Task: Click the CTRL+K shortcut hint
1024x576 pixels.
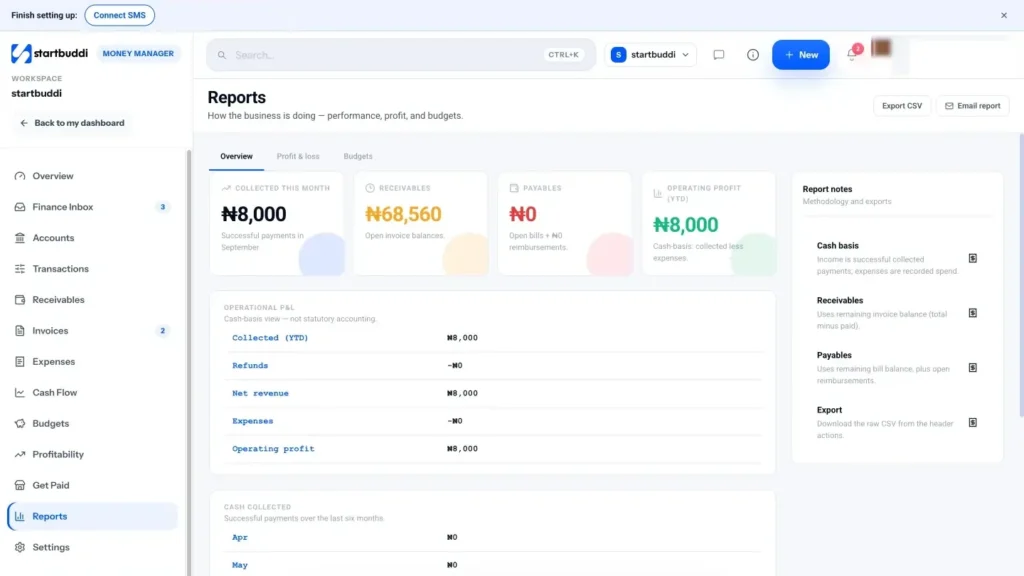Action: (x=563, y=55)
